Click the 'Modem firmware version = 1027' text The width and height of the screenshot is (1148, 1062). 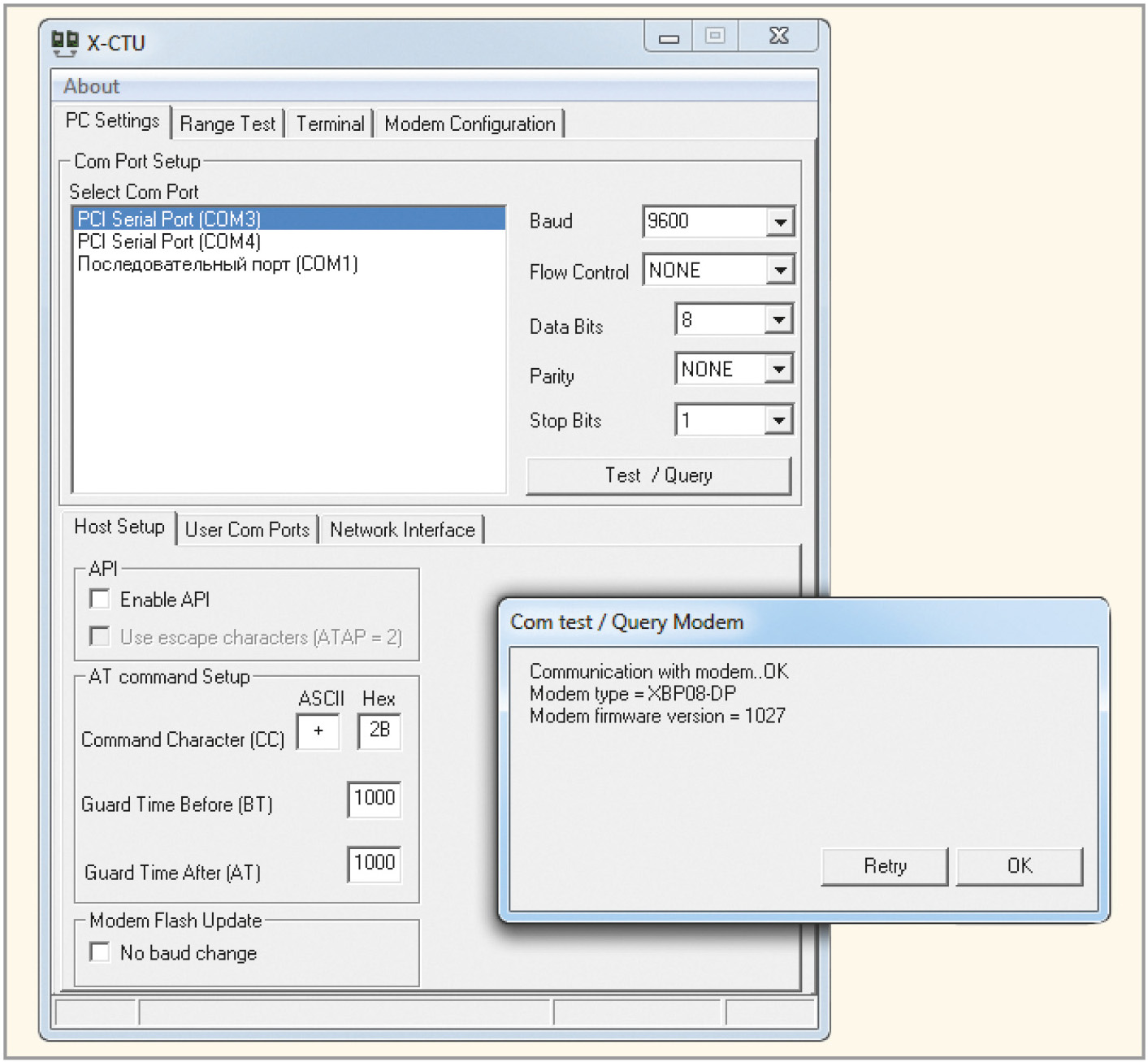[x=657, y=716]
